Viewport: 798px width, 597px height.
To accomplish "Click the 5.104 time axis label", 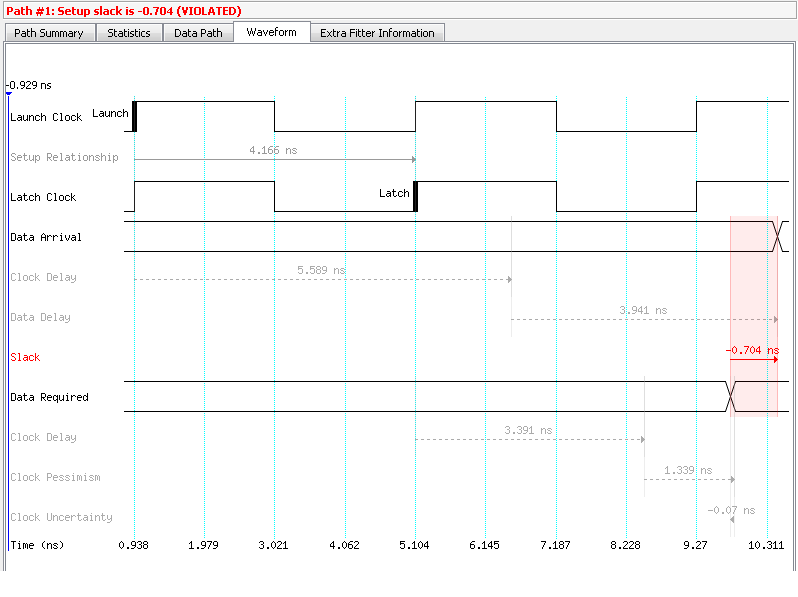I will pos(415,545).
